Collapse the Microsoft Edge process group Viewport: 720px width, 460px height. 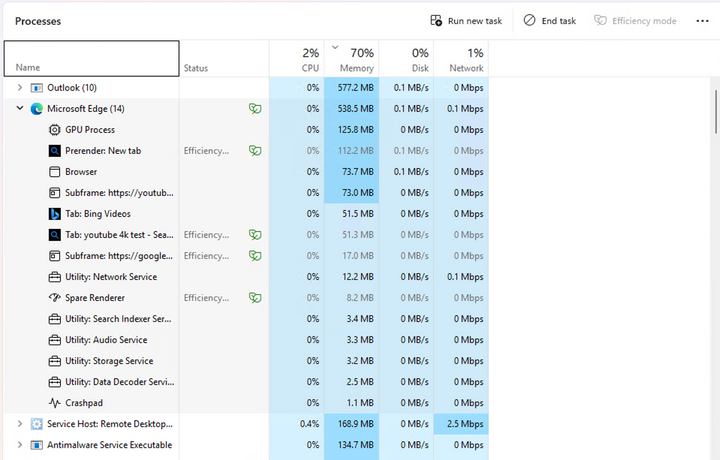tap(19, 109)
